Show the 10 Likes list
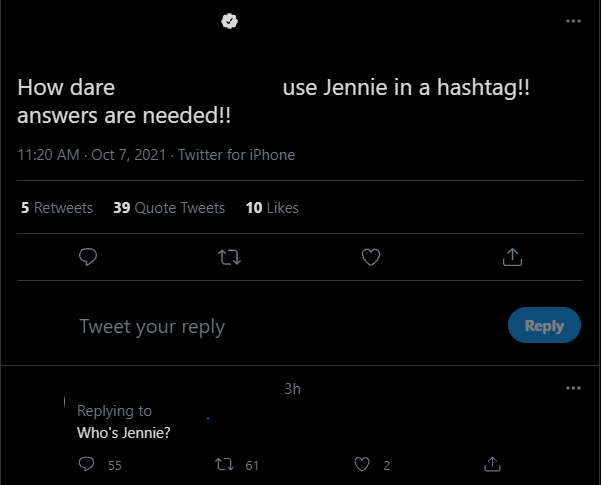 click(x=272, y=208)
